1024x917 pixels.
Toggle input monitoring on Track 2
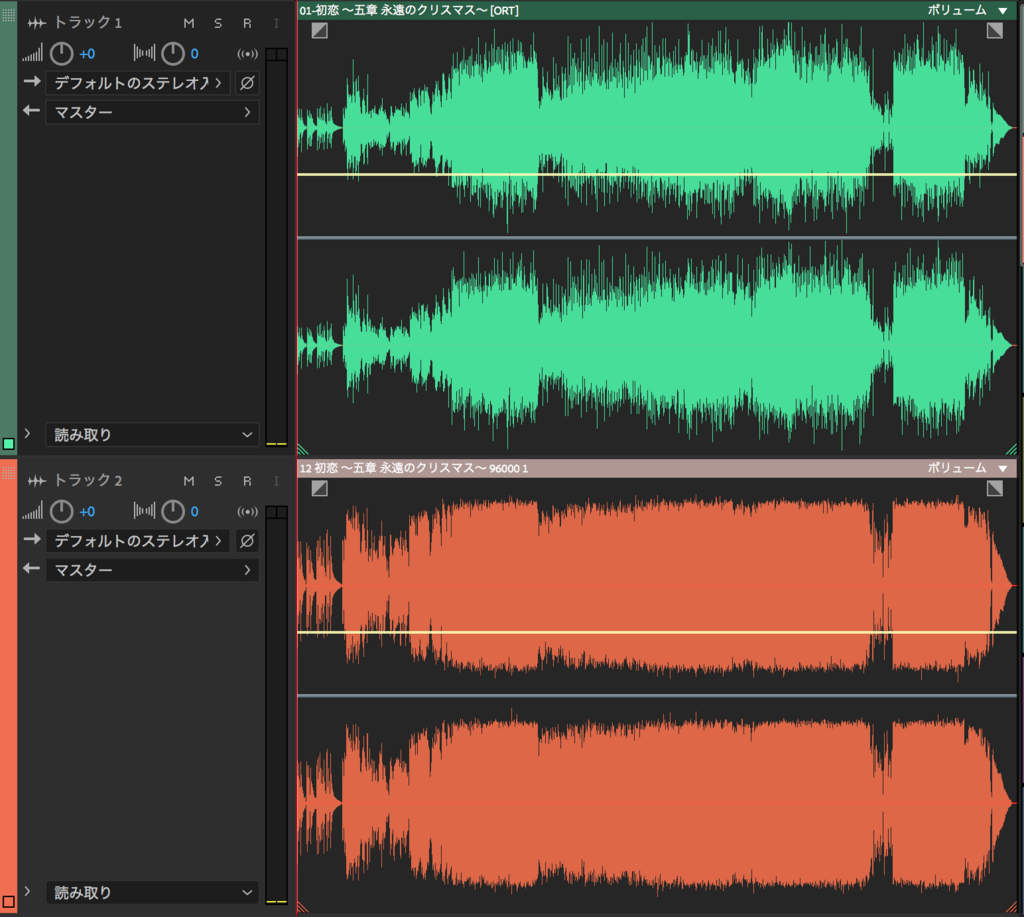tap(276, 481)
